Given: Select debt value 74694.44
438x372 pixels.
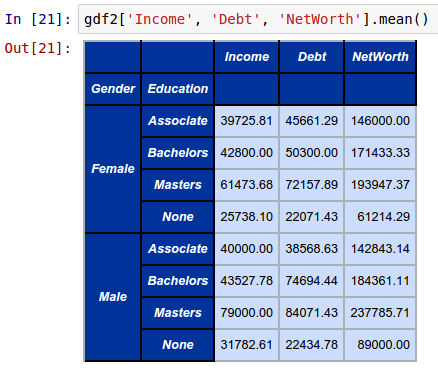Looking at the screenshot, I should point(312,281).
